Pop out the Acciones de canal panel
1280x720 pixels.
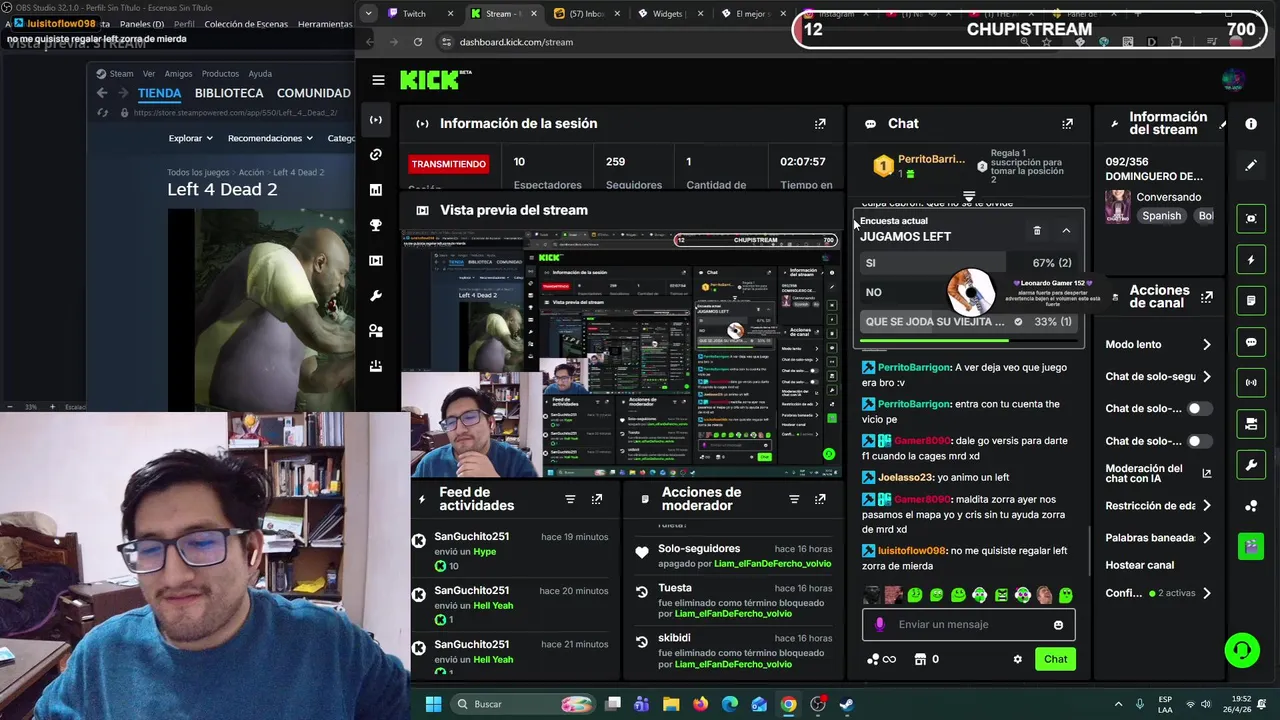[1207, 297]
